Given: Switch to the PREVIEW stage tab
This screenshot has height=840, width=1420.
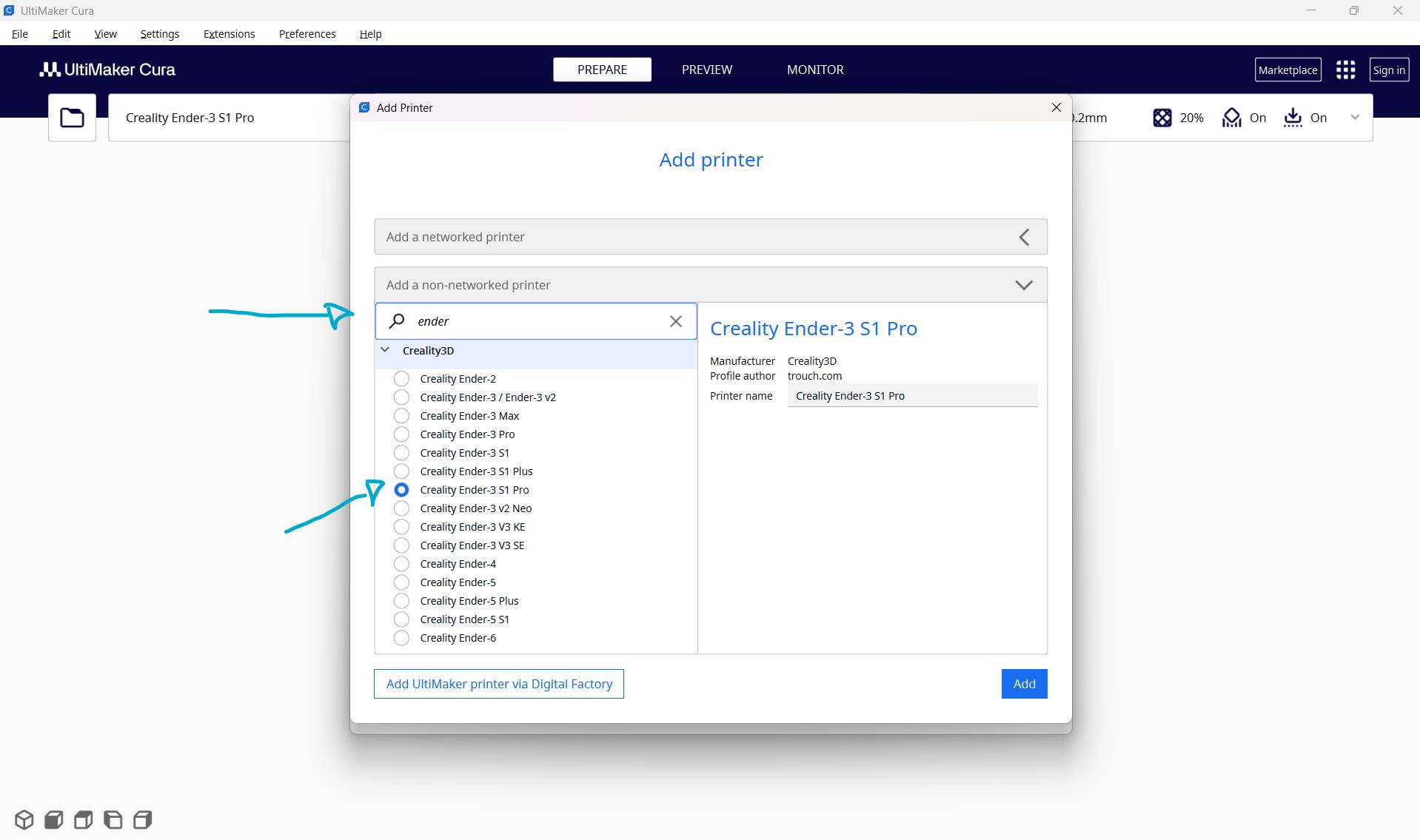Looking at the screenshot, I should [707, 70].
